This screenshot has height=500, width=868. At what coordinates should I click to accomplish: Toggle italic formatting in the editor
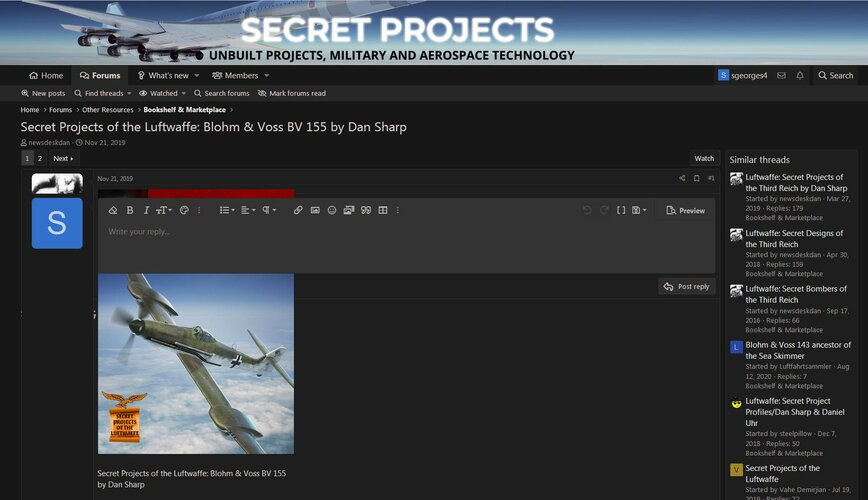point(146,210)
